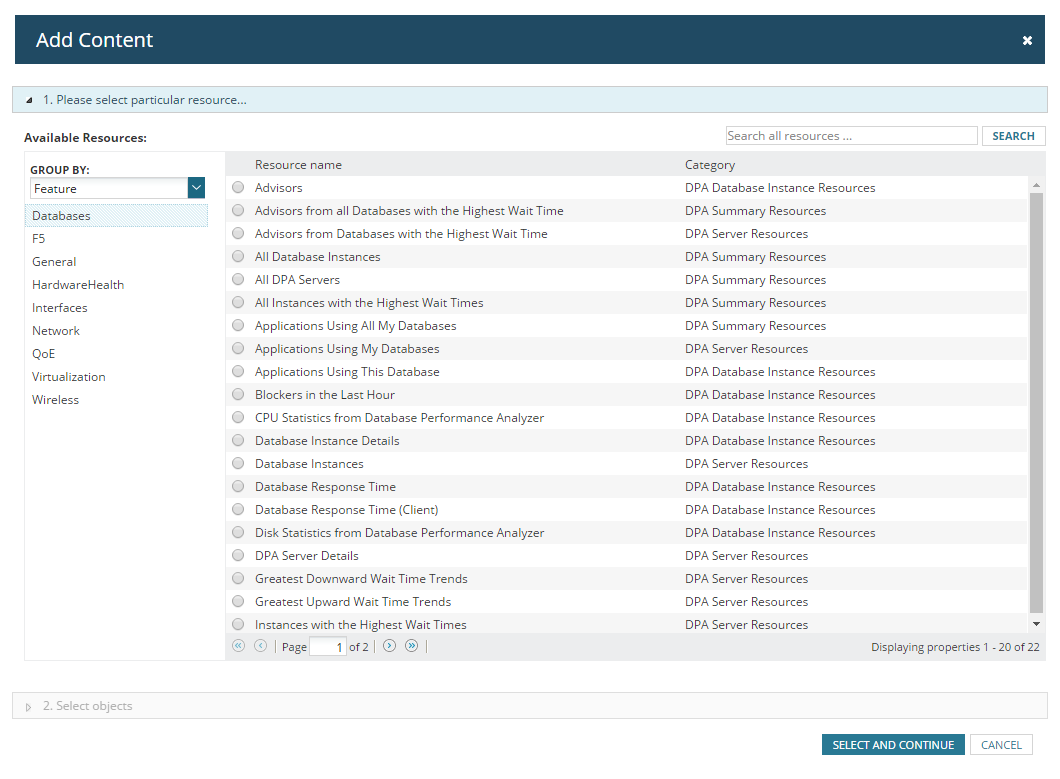Expand the 'Select objects' section
Image resolution: width=1060 pixels, height=779 pixels.
(x=29, y=707)
